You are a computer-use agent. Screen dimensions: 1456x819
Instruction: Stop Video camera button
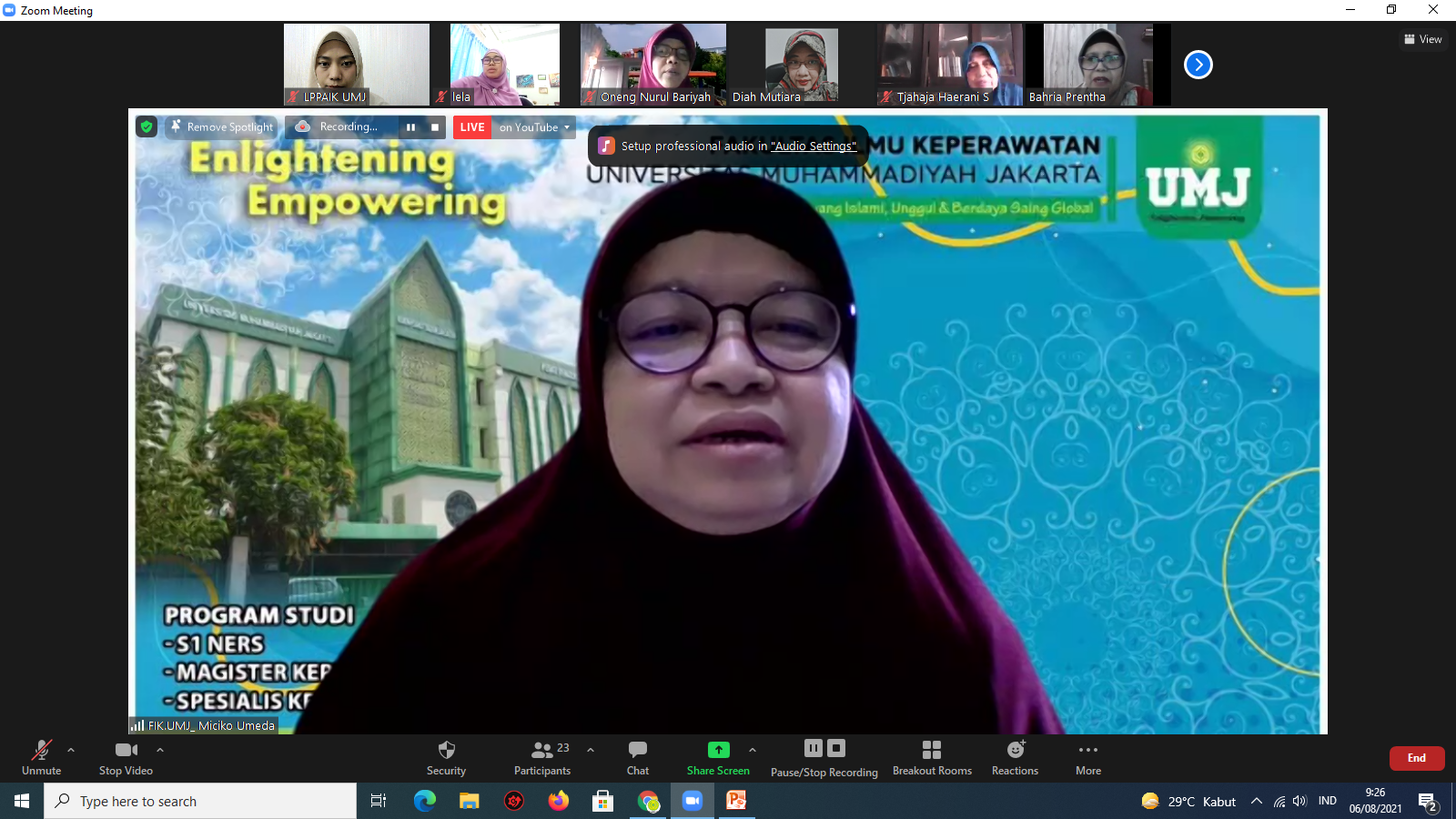[126, 757]
